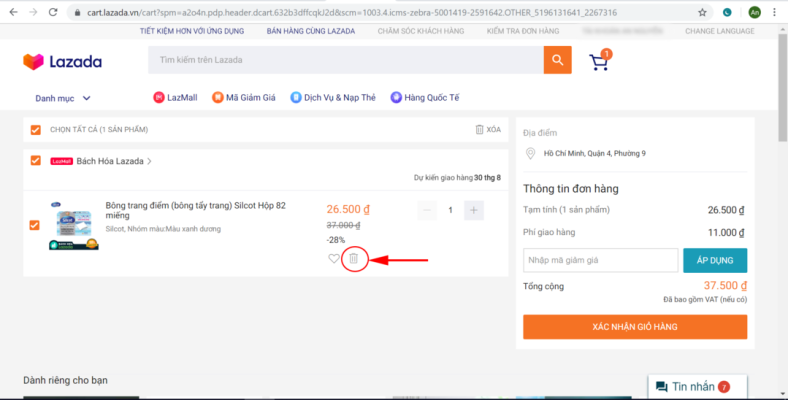Expand the Danh mục dropdown

[63, 98]
